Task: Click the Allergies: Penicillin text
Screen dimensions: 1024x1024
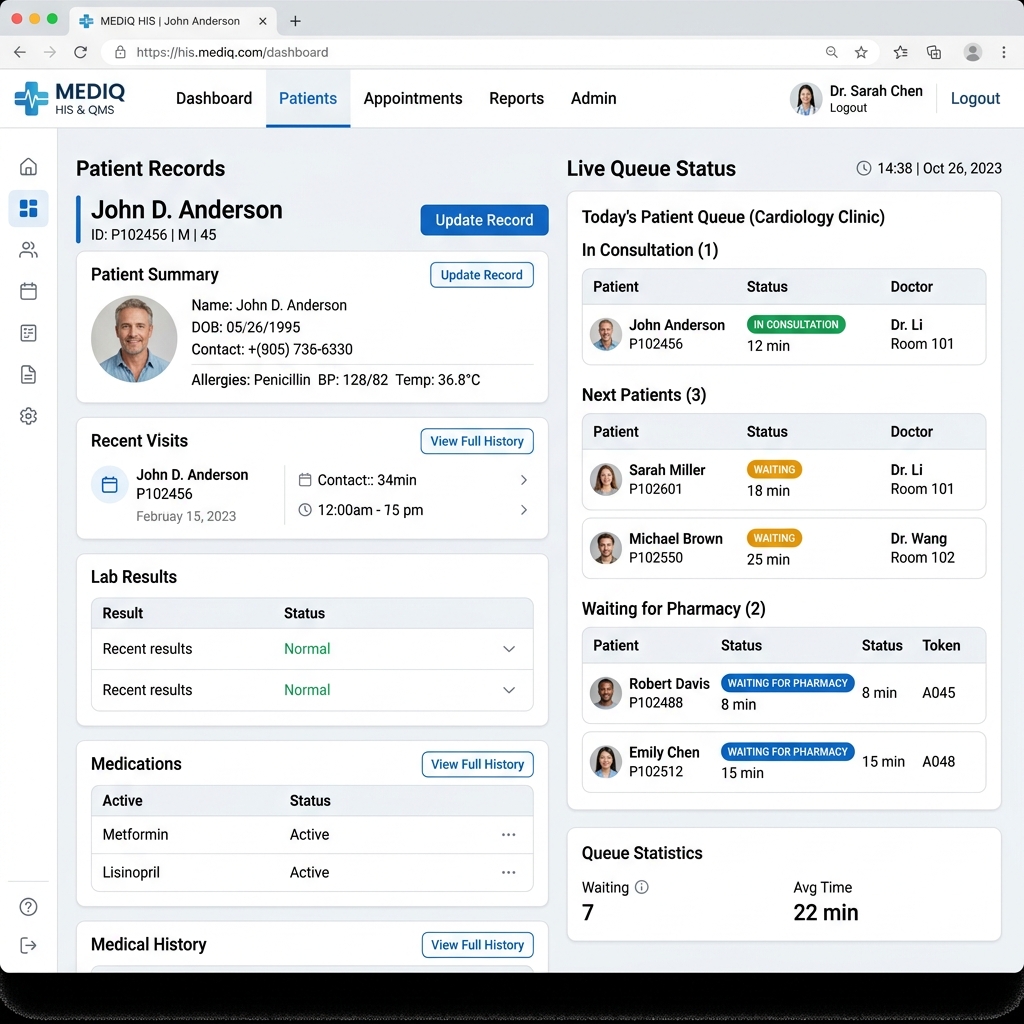Action: point(251,380)
